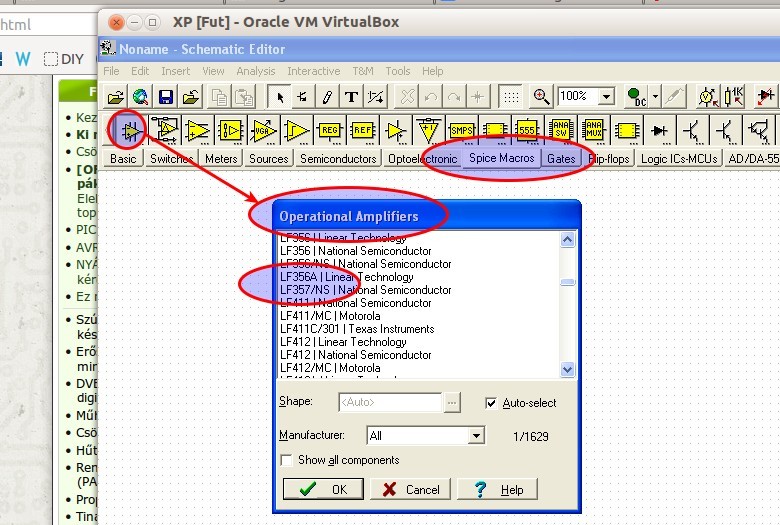Select the SMPS component icon
The image size is (780, 525).
pyautogui.click(x=461, y=131)
